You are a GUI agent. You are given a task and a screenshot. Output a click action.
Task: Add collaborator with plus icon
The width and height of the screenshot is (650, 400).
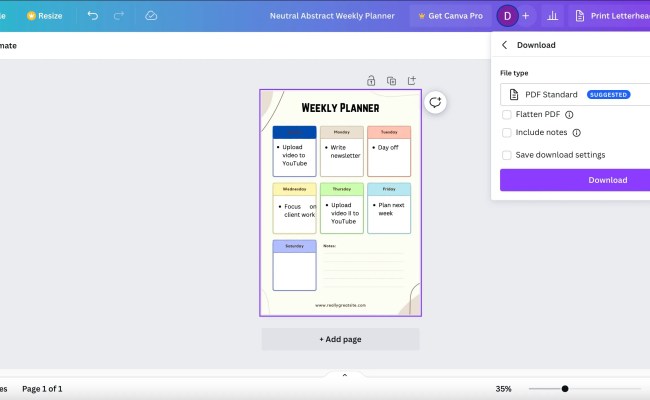tap(526, 16)
